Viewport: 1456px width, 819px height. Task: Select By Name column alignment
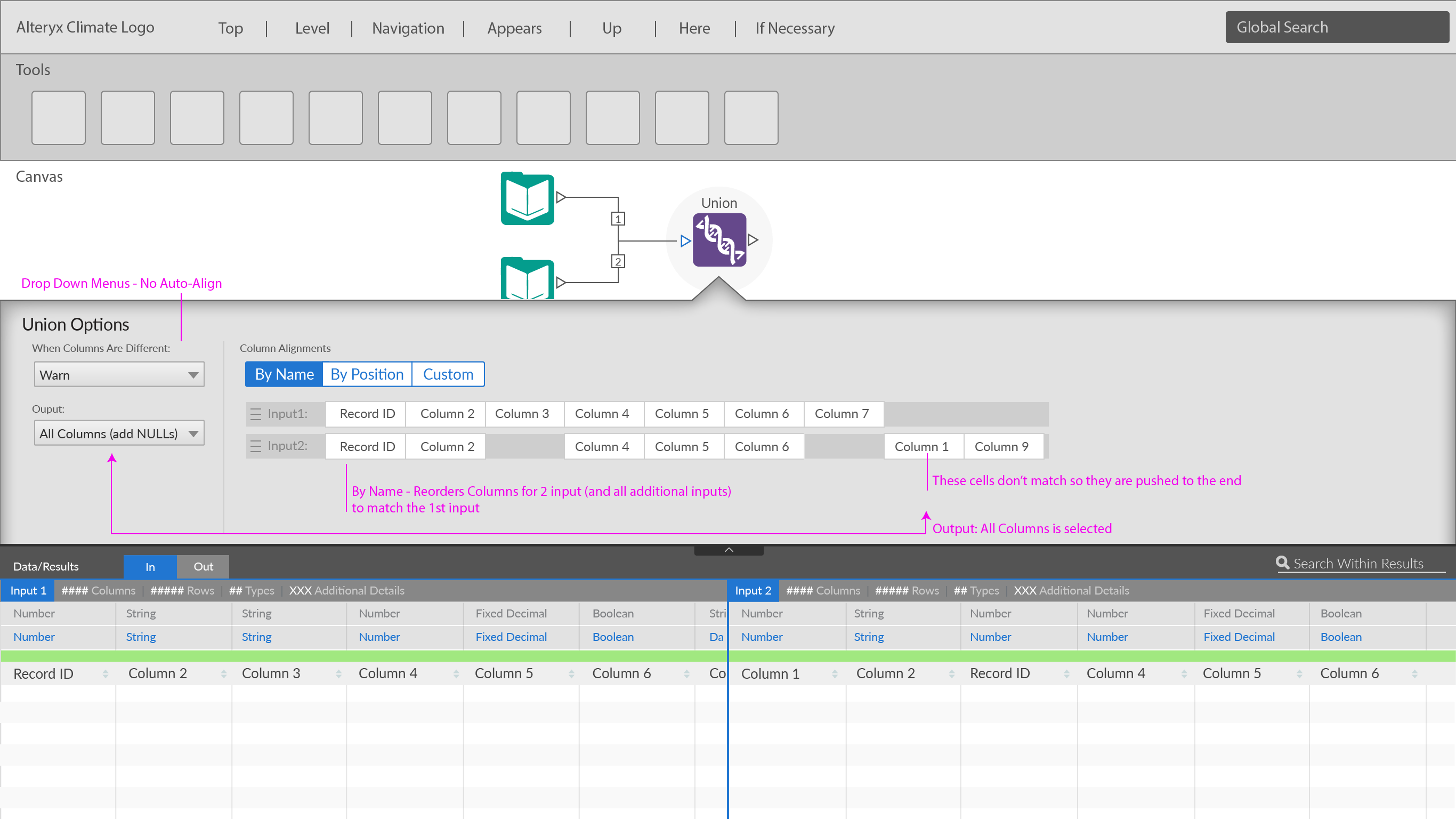[284, 374]
